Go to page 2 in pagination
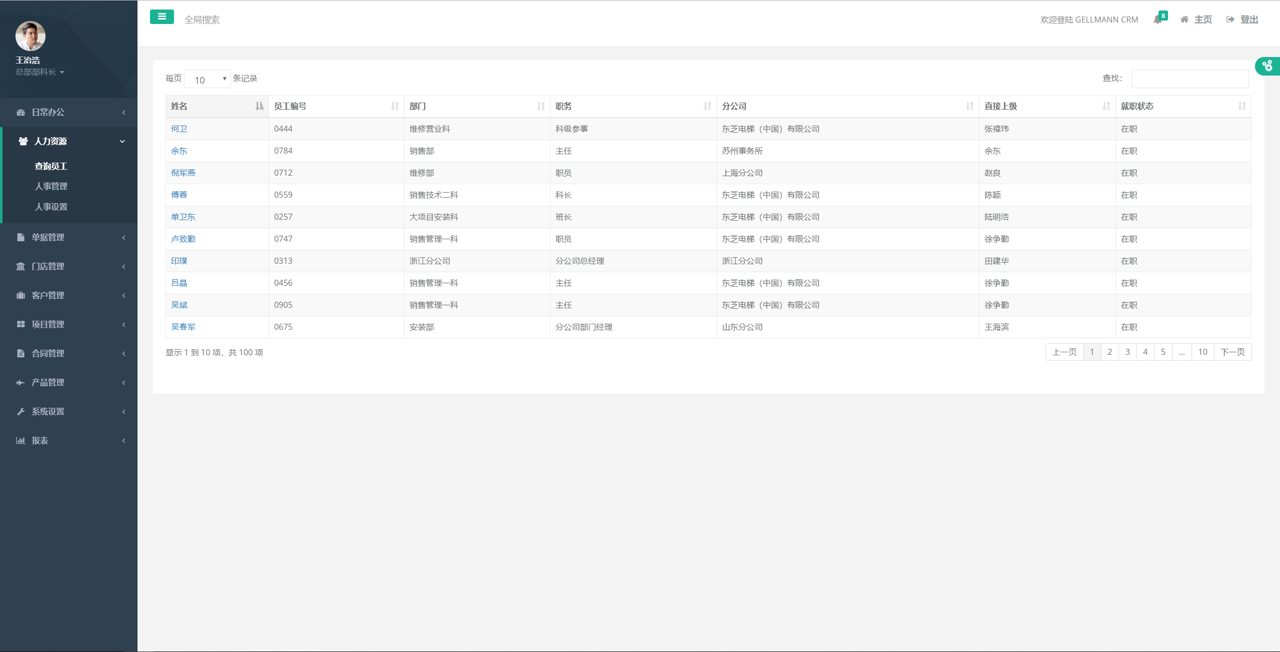Image resolution: width=1280 pixels, height=652 pixels. [x=1109, y=352]
